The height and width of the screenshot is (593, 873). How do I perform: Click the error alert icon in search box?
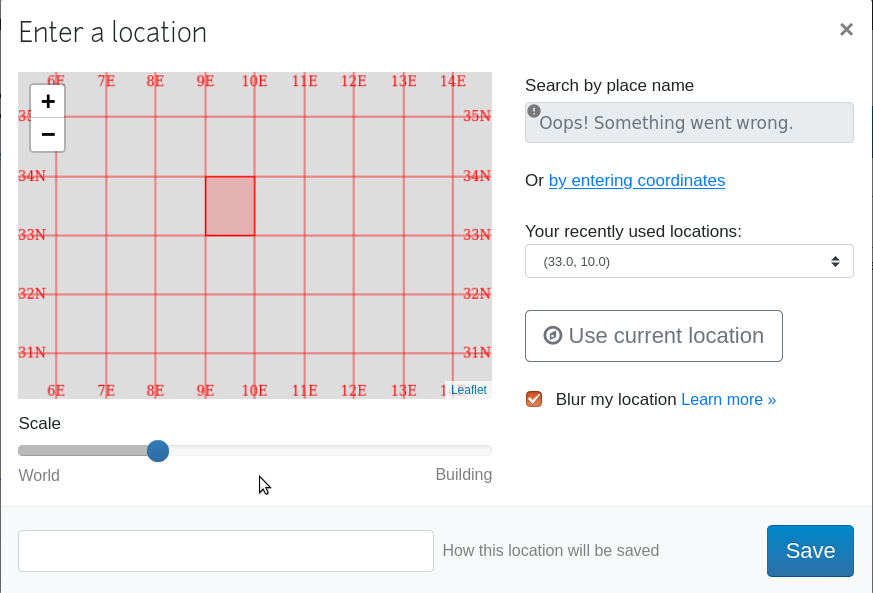click(x=533, y=111)
